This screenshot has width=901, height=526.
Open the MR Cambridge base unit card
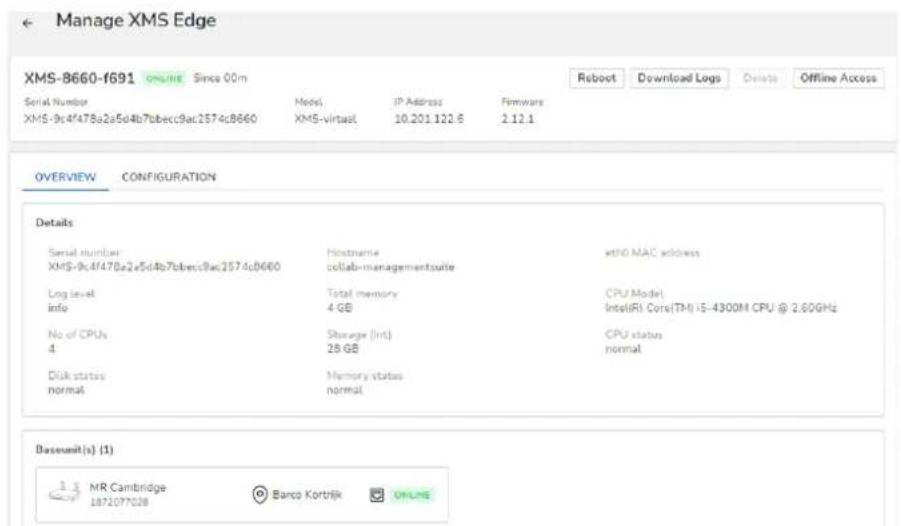[x=242, y=495]
